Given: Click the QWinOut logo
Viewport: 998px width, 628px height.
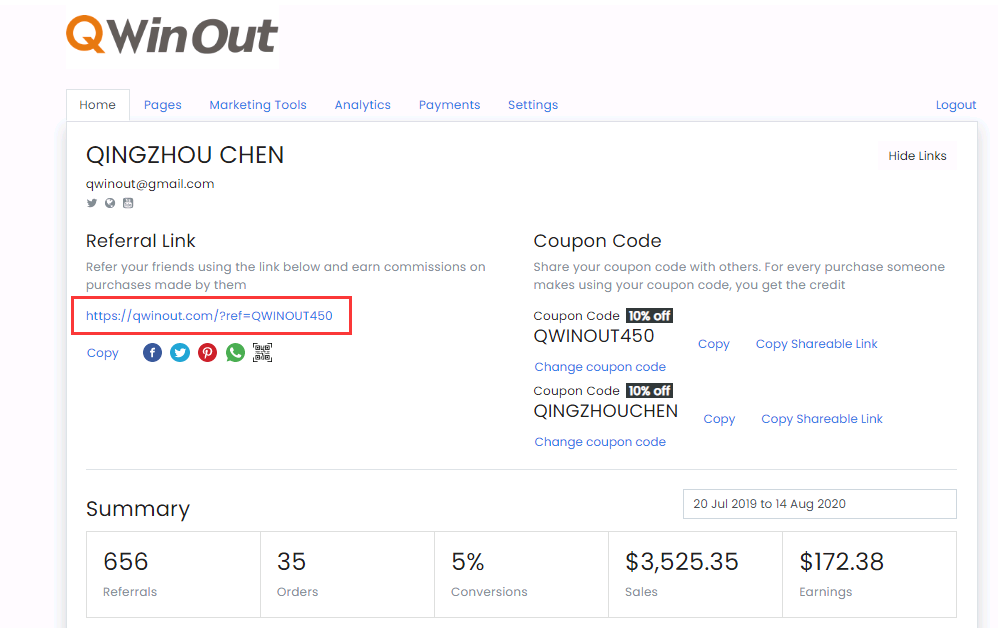Looking at the screenshot, I should 172,36.
